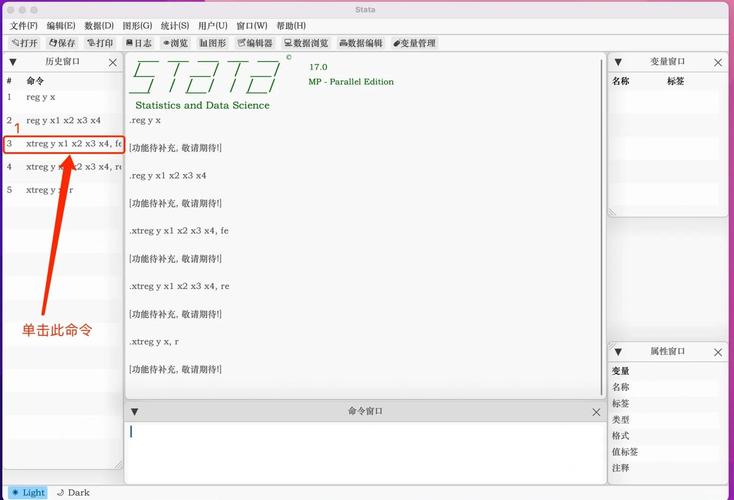Screen dimensions: 734x500
Task: Click the 名称 column header in 变量窗口
Action: [x=621, y=81]
